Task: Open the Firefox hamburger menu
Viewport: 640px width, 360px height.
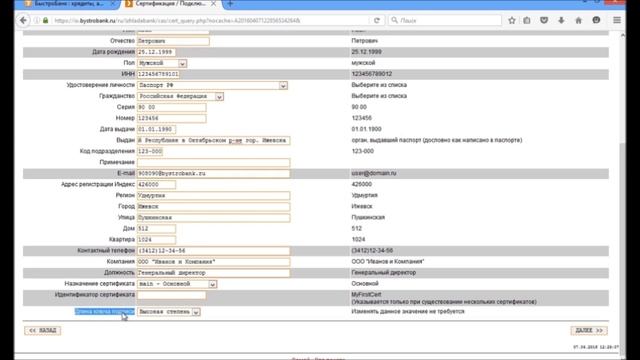Action: coord(617,20)
